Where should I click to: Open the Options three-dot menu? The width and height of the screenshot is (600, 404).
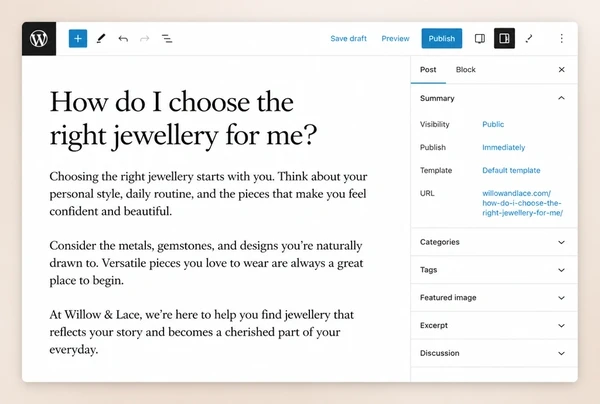pyautogui.click(x=561, y=38)
